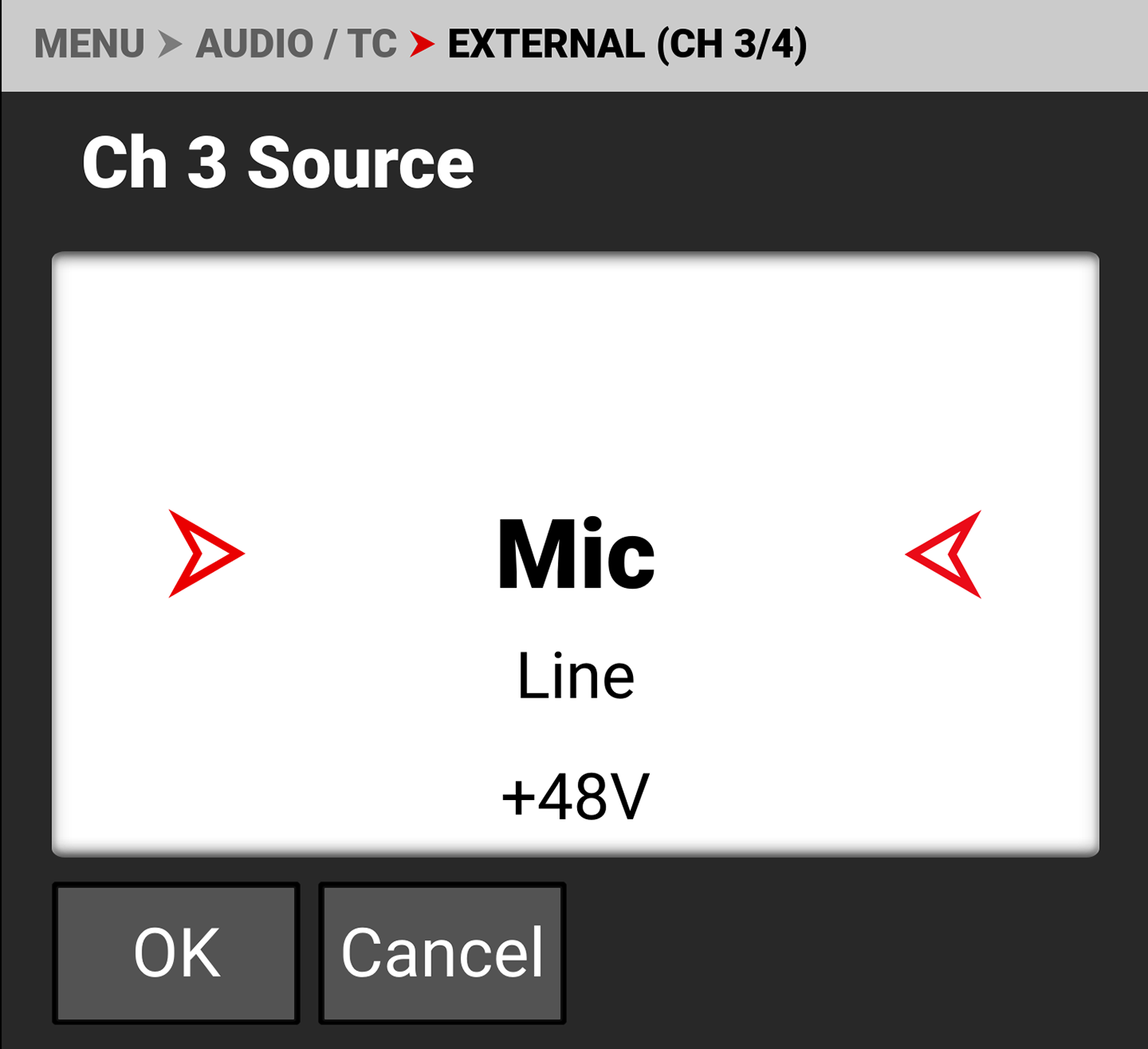Open the AUDIO / TC breadcrumb level
Image resolution: width=1148 pixels, height=1049 pixels.
click(296, 44)
